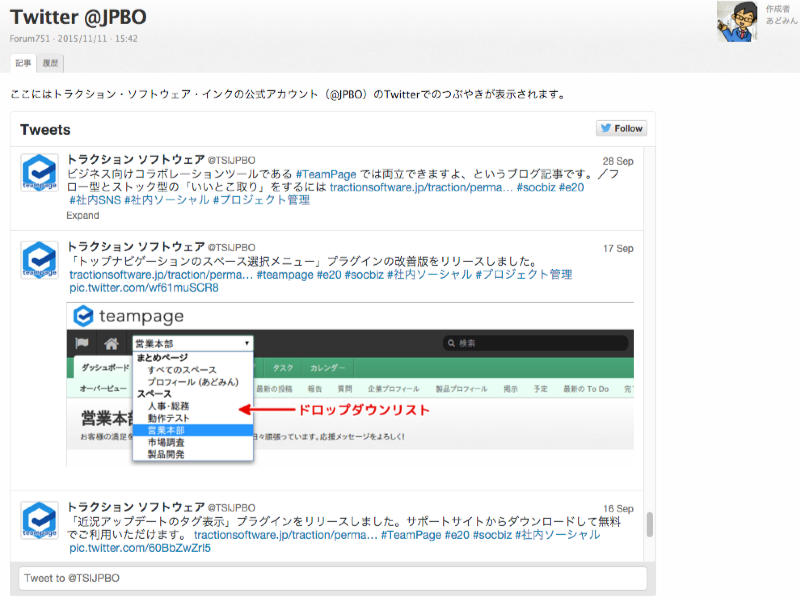
Task: Click the トラクション ソフトウェア name on the 16 Sep tweet
Action: coord(136,507)
